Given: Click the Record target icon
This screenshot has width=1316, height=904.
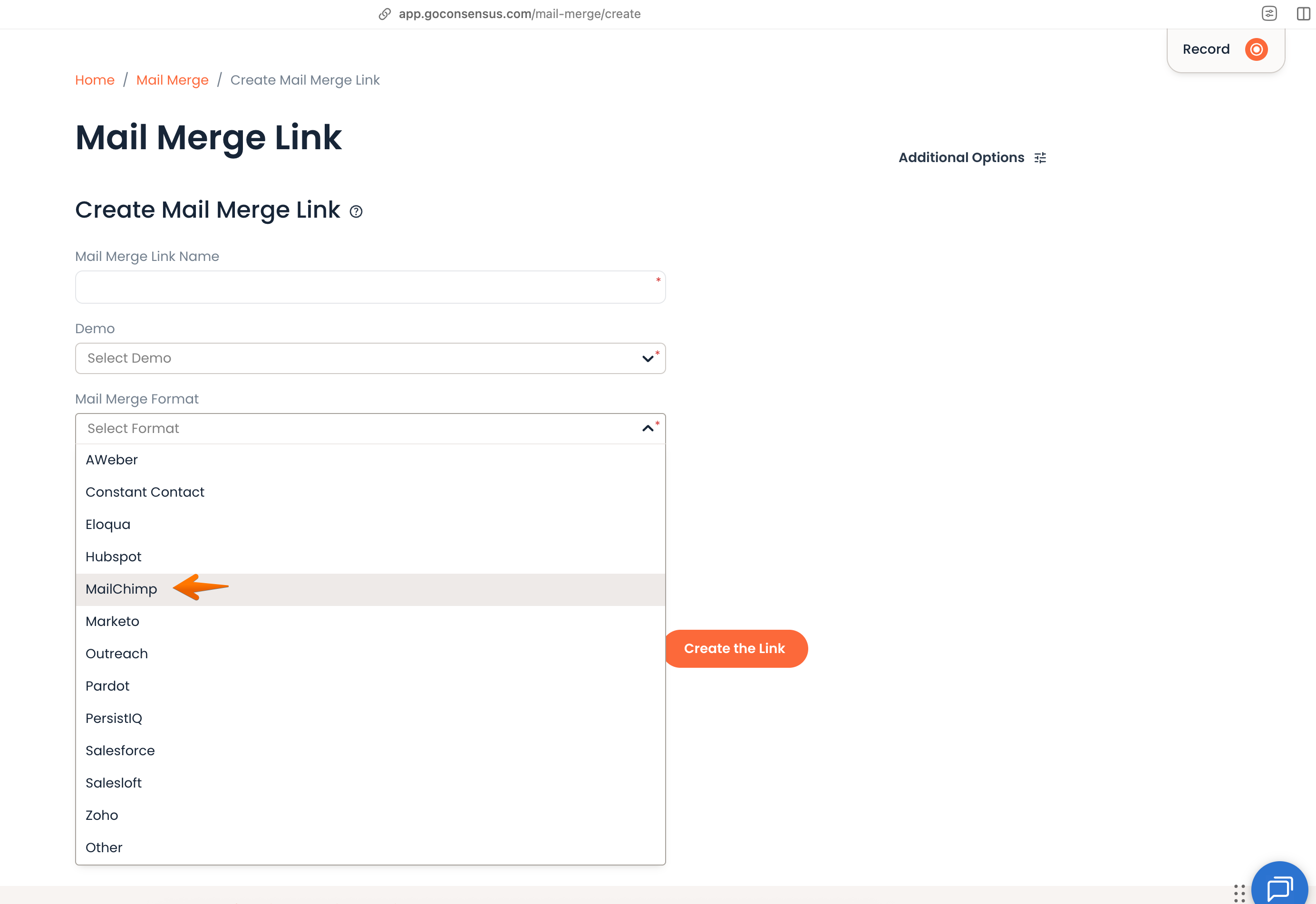Looking at the screenshot, I should point(1256,49).
